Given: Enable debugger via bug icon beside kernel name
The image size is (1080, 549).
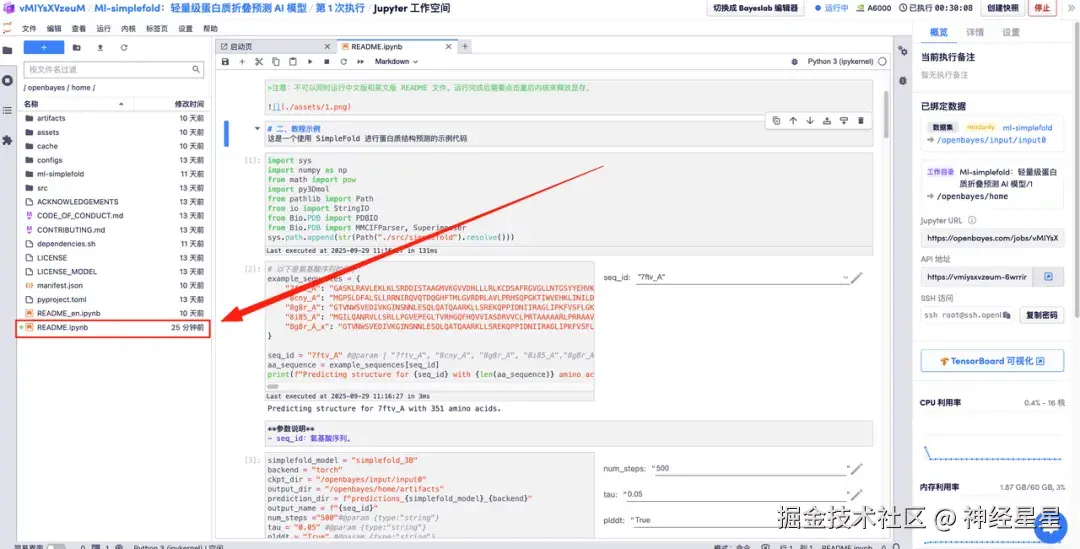Looking at the screenshot, I should [794, 61].
